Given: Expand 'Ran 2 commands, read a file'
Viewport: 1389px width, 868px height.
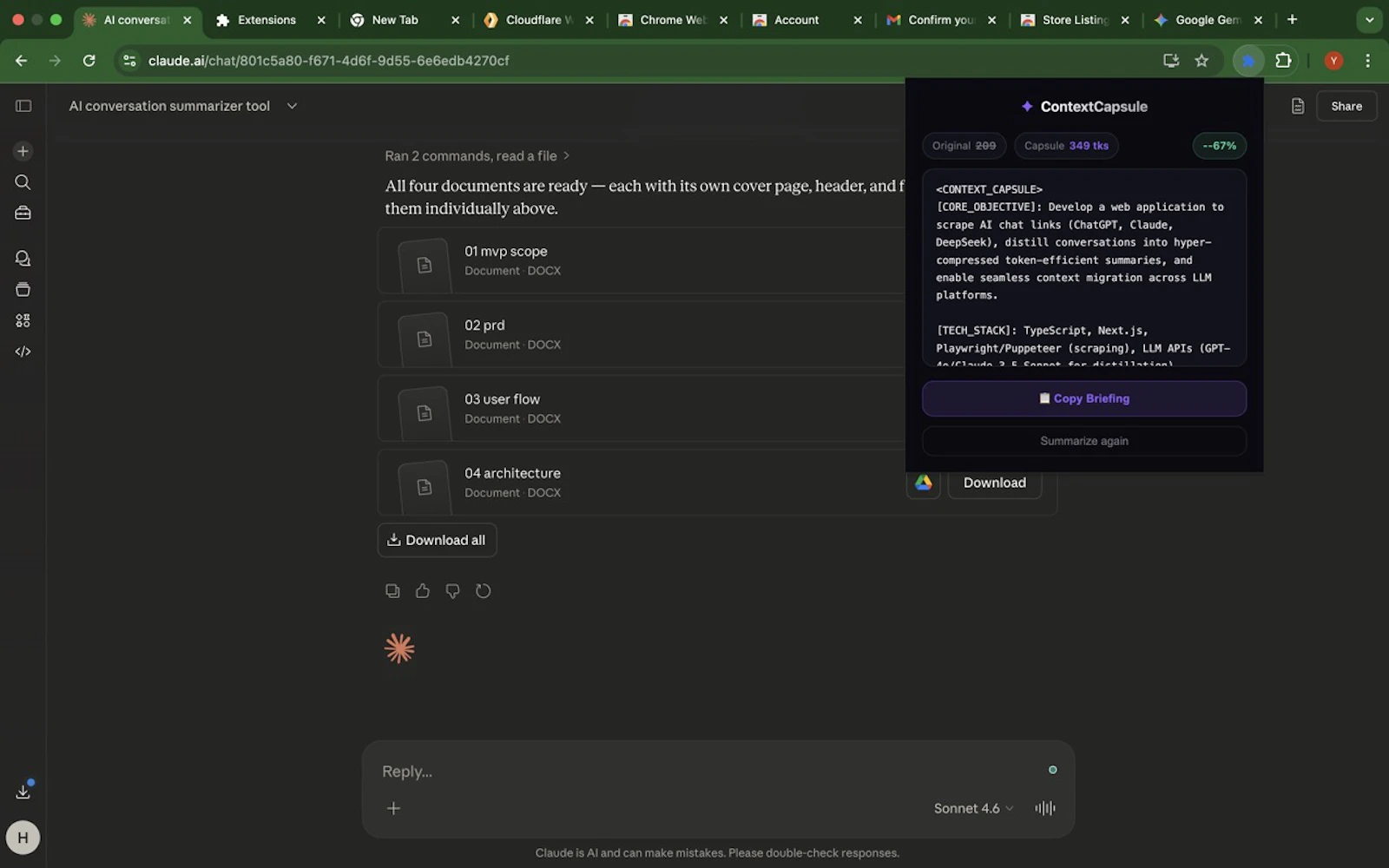Looking at the screenshot, I should [477, 156].
